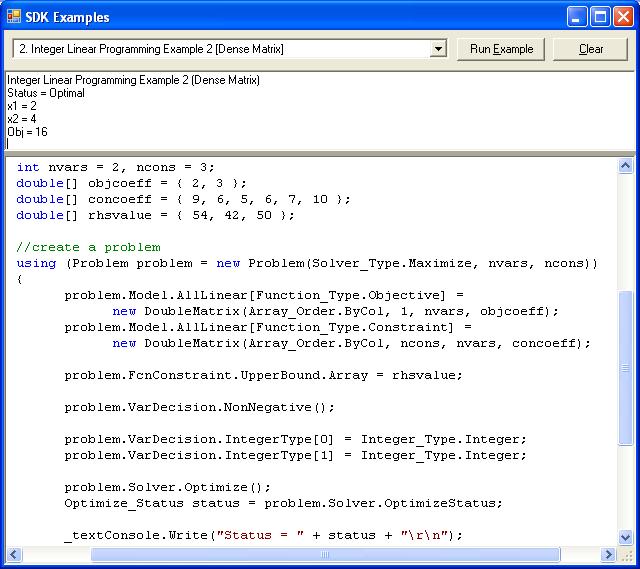Image resolution: width=640 pixels, height=569 pixels.
Task: Click the '//create a problem' comment line
Action: (x=88, y=247)
